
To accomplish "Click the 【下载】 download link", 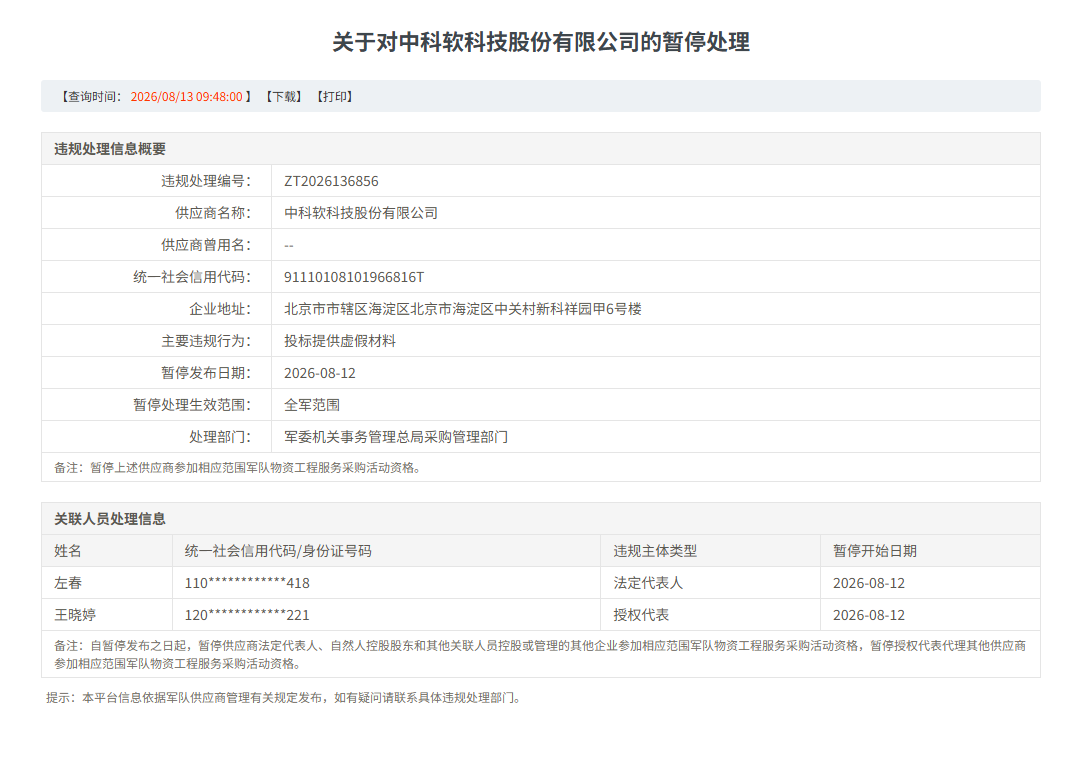I will point(284,96).
